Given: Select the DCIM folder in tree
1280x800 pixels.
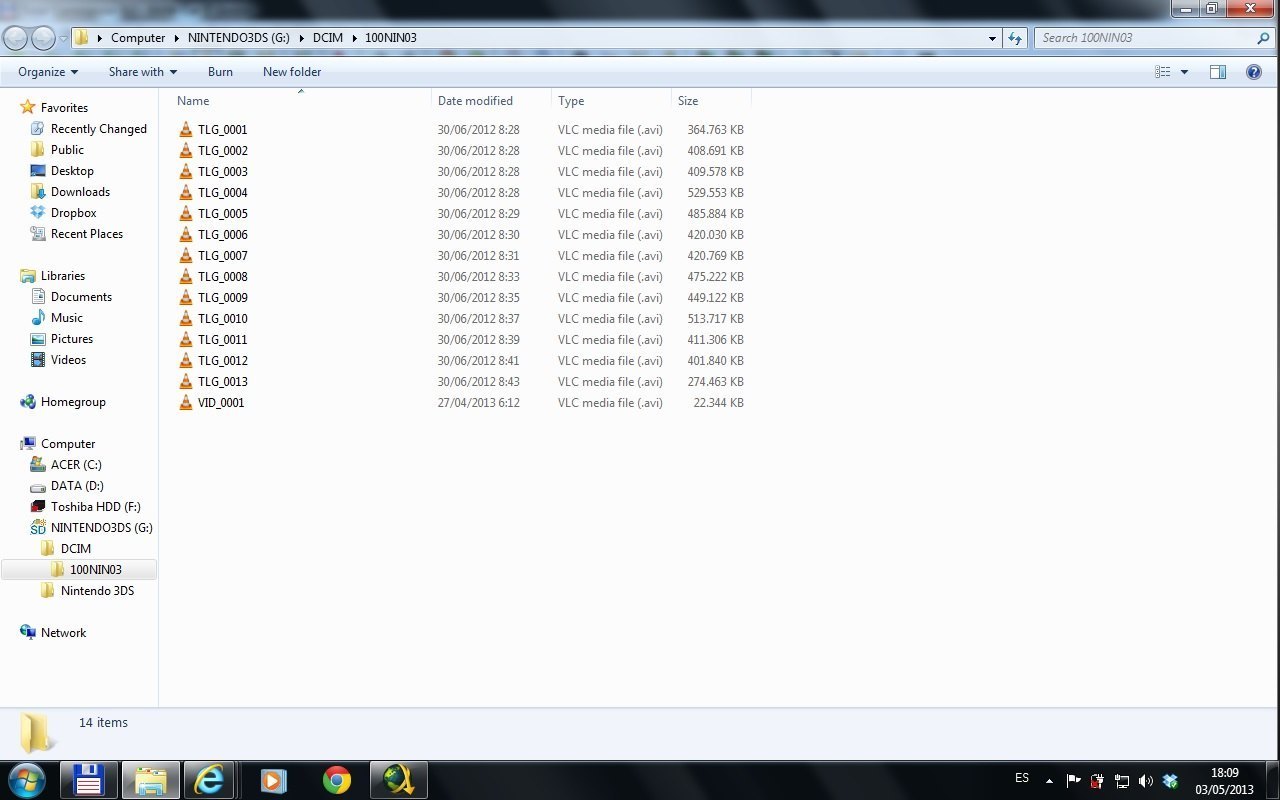Looking at the screenshot, I should tap(75, 549).
